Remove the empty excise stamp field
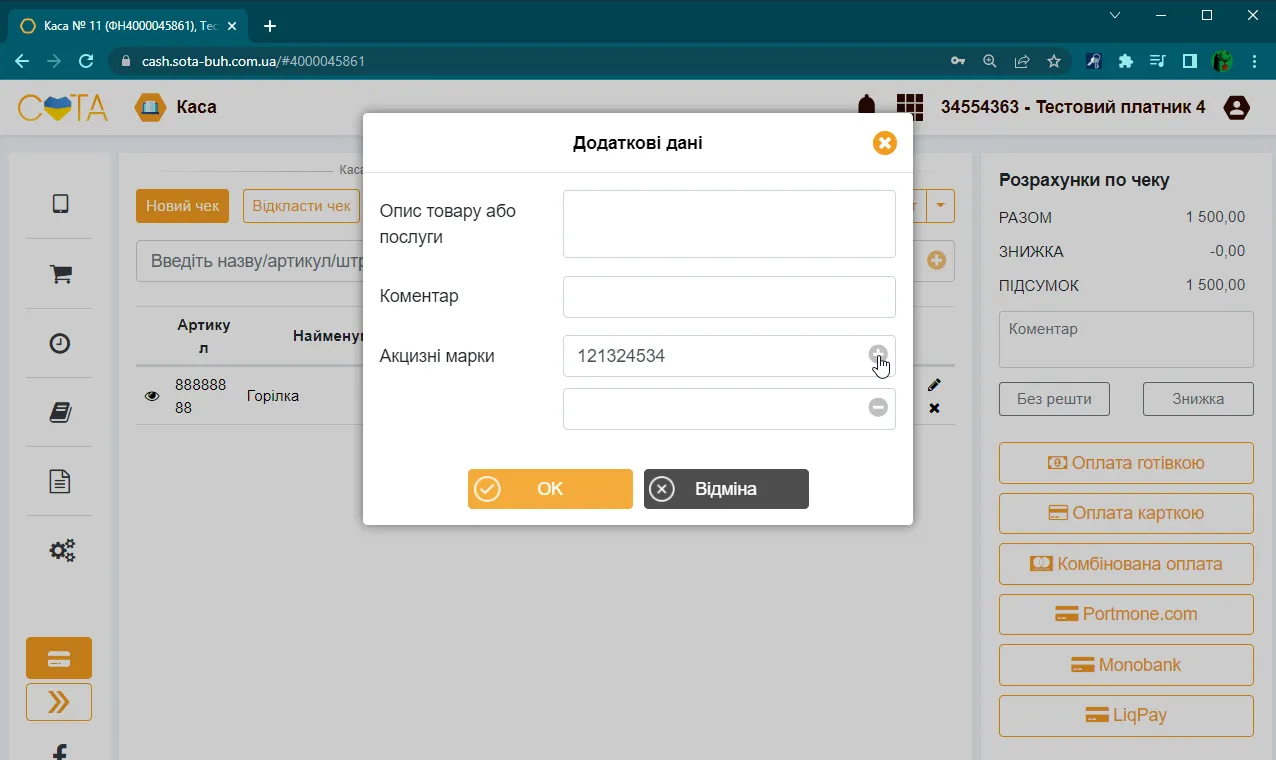Screen dimensions: 1276x760 coord(878,407)
